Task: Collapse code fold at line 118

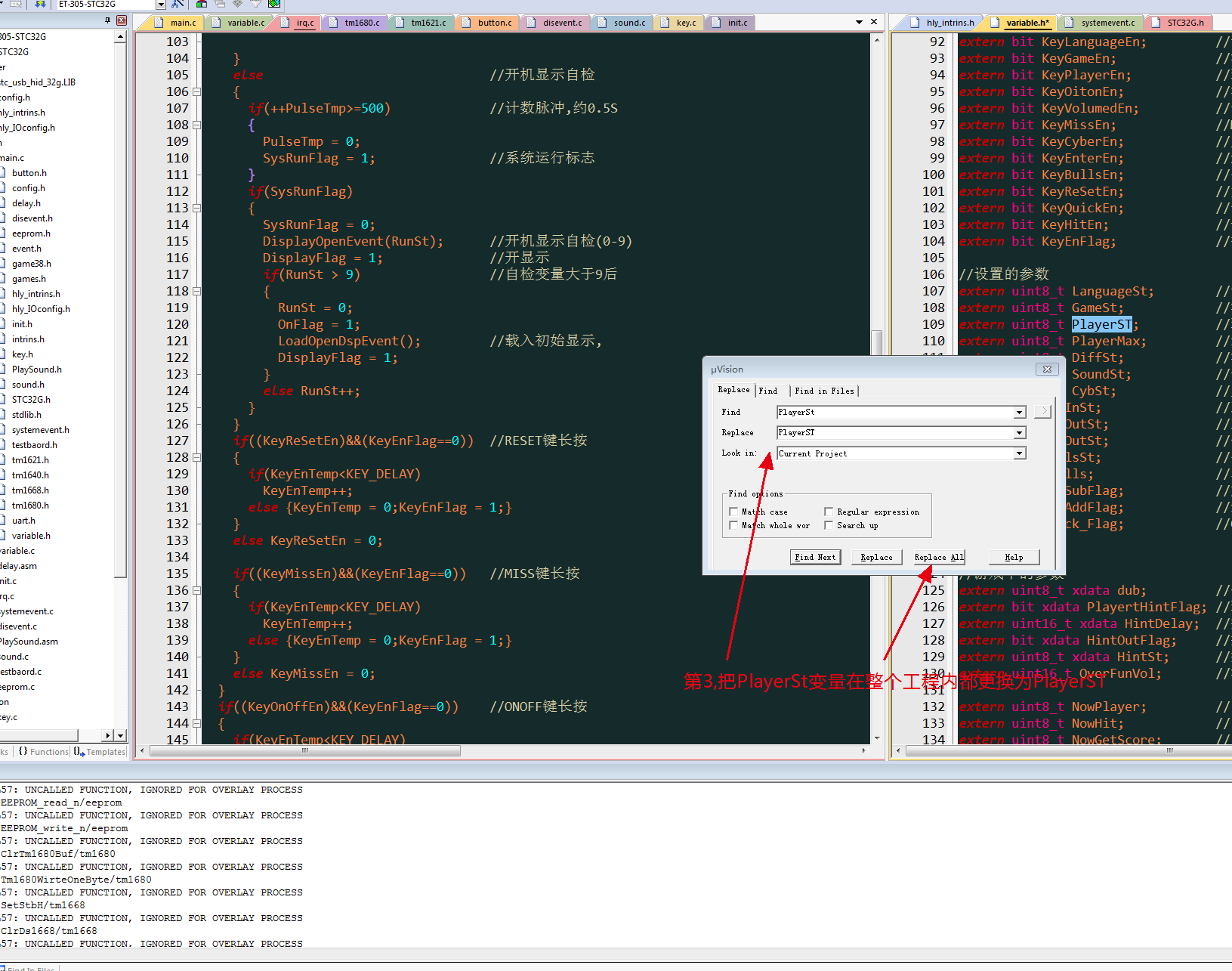Action: [x=196, y=291]
